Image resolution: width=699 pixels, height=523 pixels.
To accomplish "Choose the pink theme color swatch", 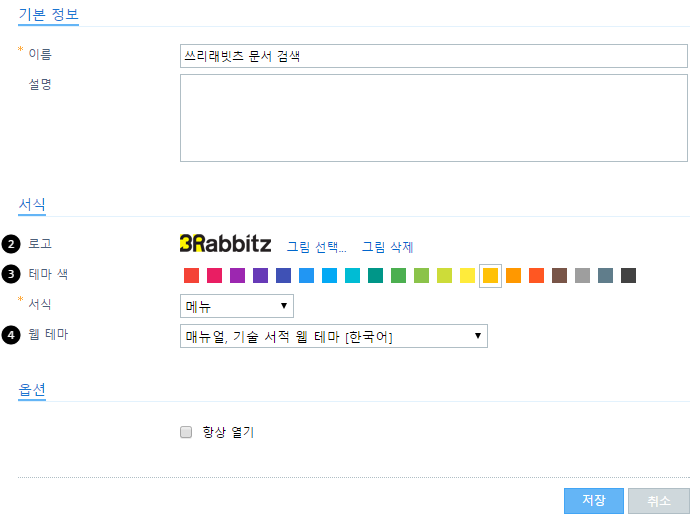I will pyautogui.click(x=214, y=276).
